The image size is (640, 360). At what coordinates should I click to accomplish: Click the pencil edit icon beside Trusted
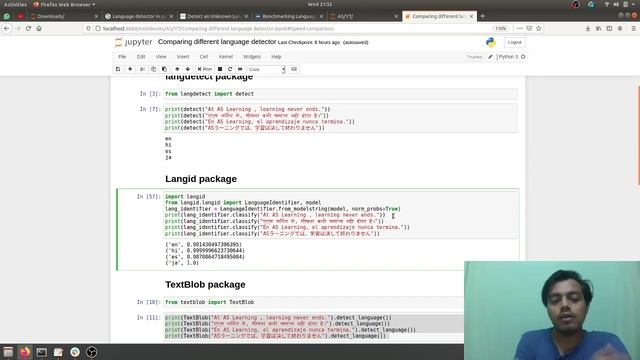click(490, 57)
